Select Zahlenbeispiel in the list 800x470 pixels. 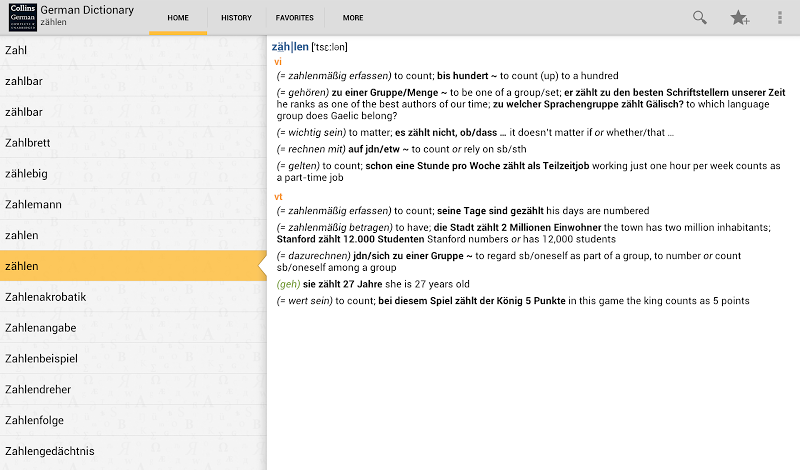(x=133, y=359)
